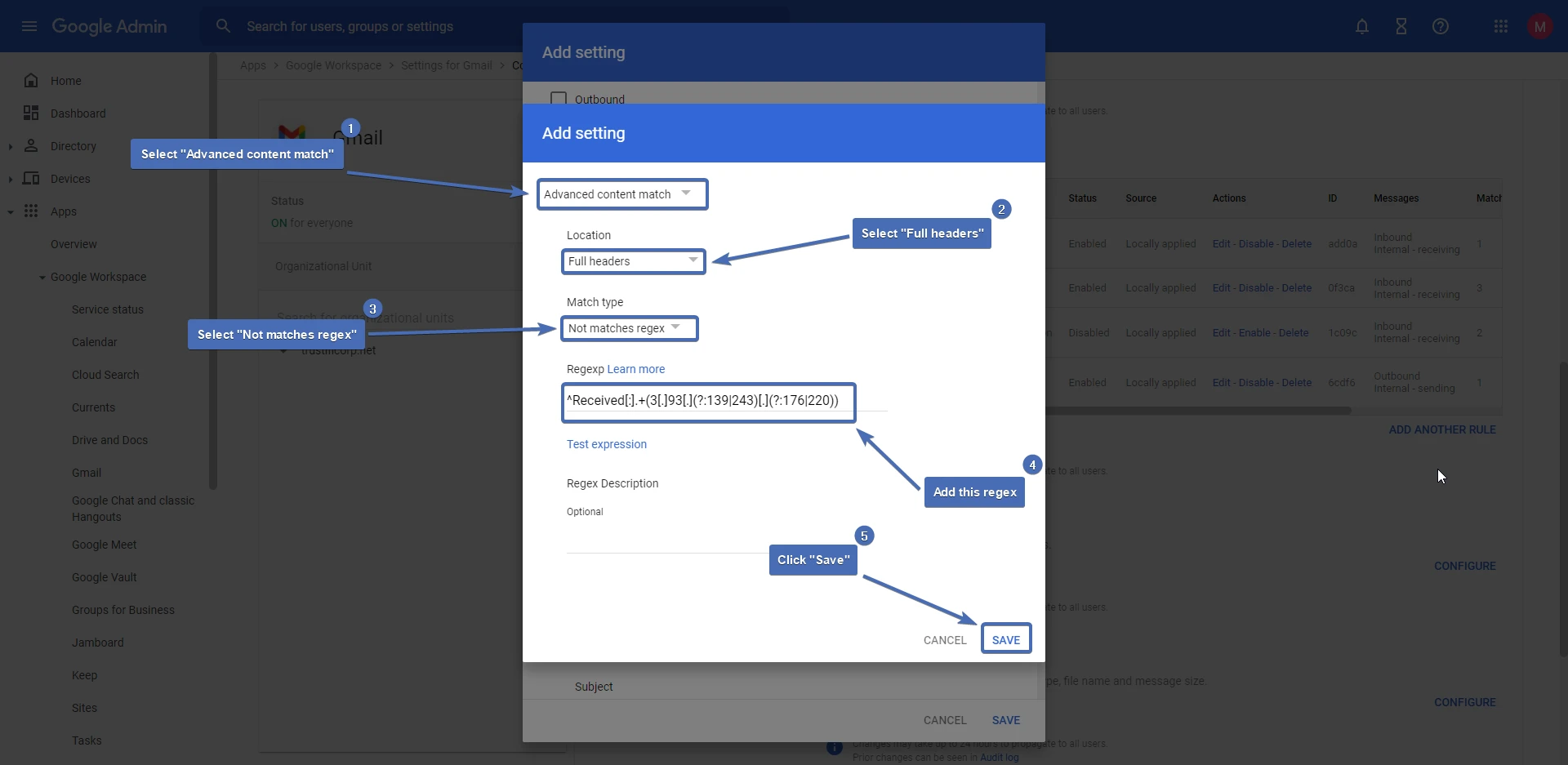
Task: Open the "Not matches regex" match type dropdown
Action: [x=629, y=328]
